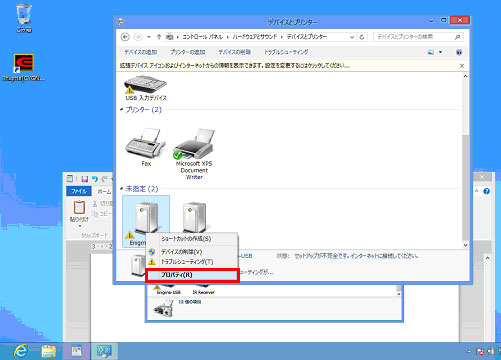This screenshot has width=501, height=360.
Task: Click the 貼り付け paste icon in WordPad
Action: 79,207
